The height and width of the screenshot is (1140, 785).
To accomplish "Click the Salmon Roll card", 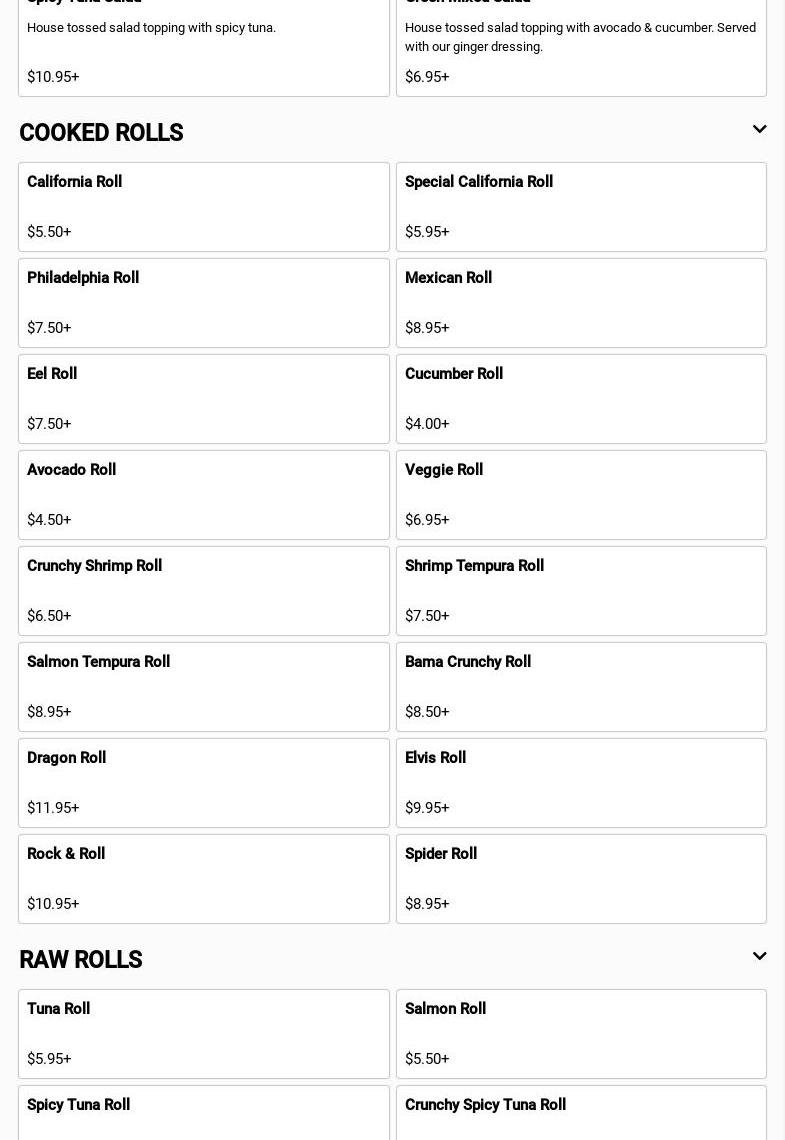I will [581, 1034].
